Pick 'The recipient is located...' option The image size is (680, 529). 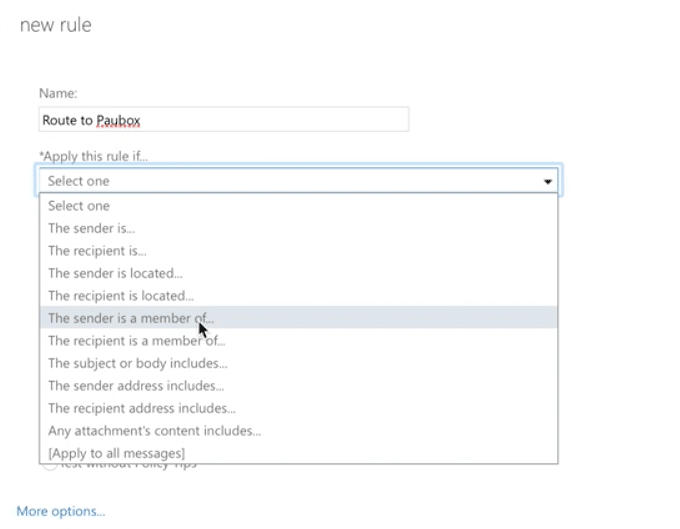[120, 296]
